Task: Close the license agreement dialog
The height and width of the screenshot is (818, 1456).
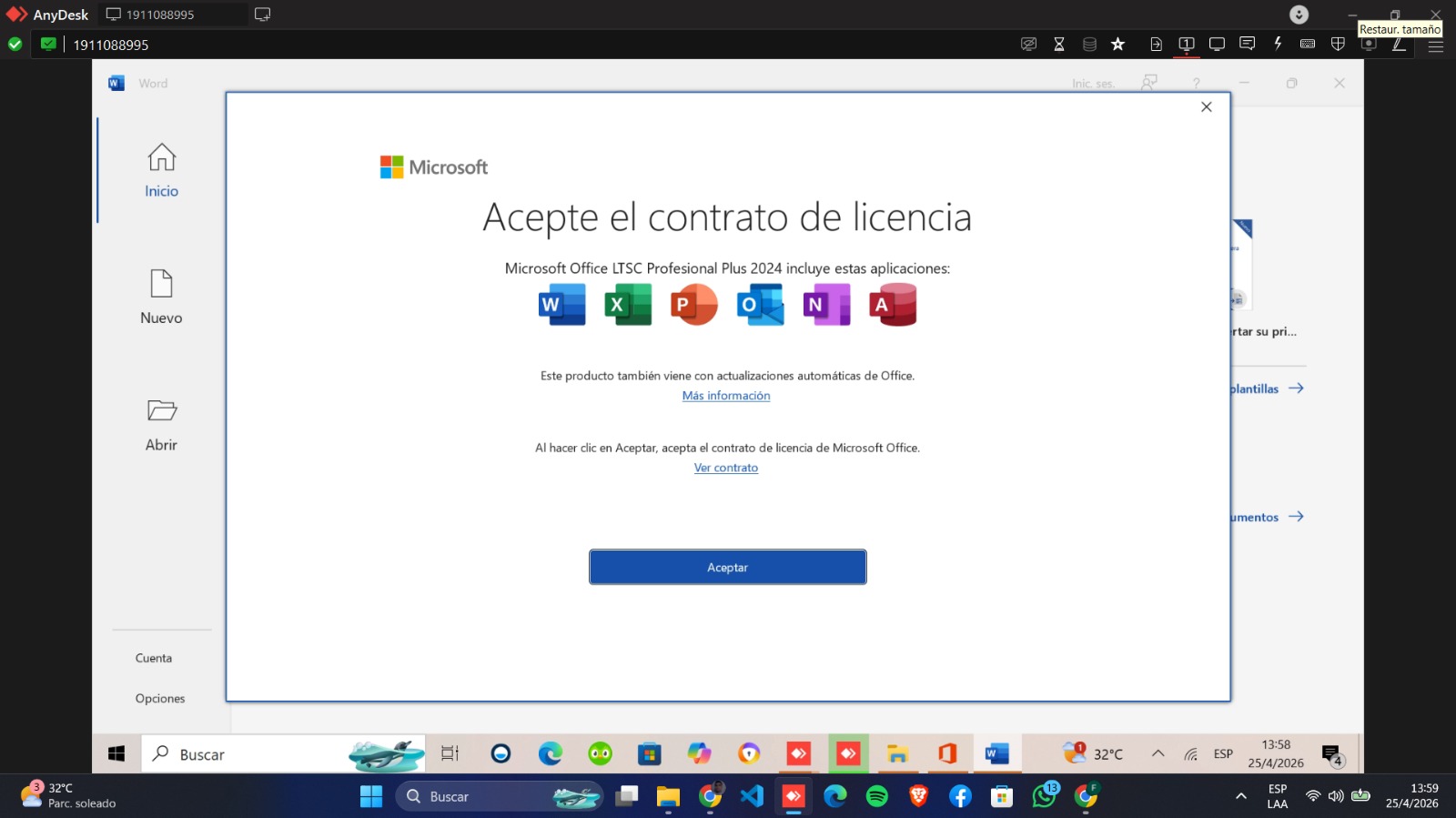Action: pos(1206,107)
